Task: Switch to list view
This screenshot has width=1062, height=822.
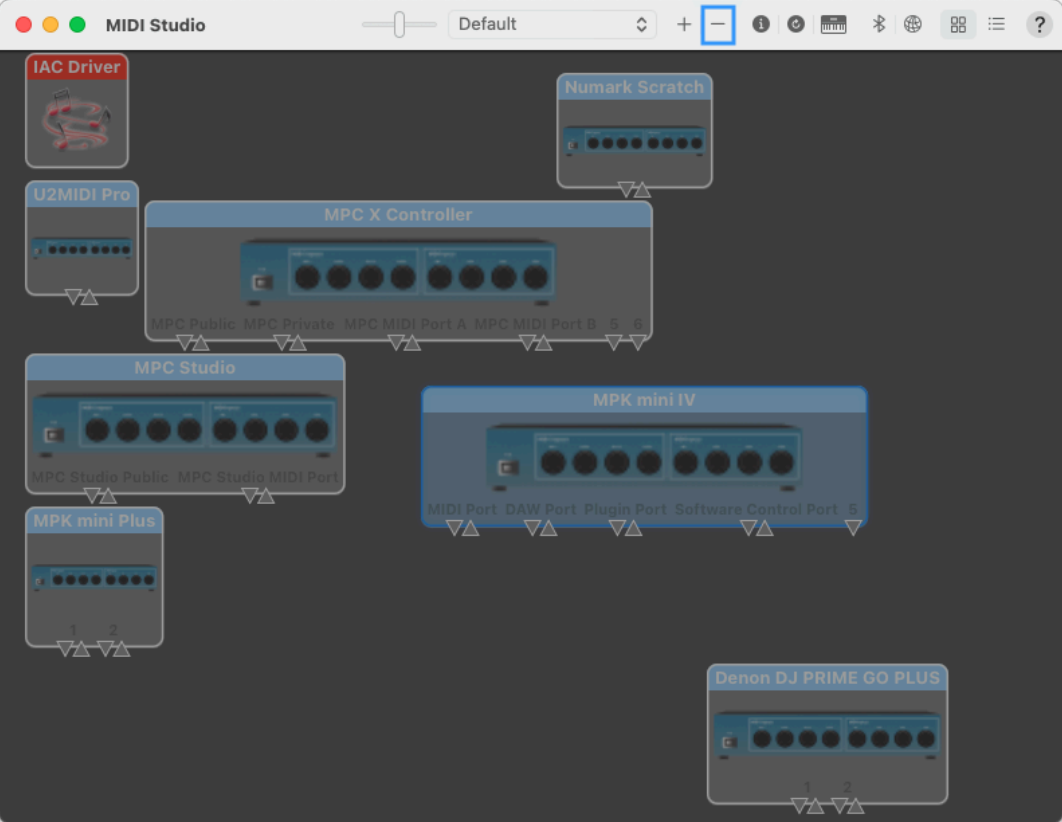Action: tap(996, 24)
